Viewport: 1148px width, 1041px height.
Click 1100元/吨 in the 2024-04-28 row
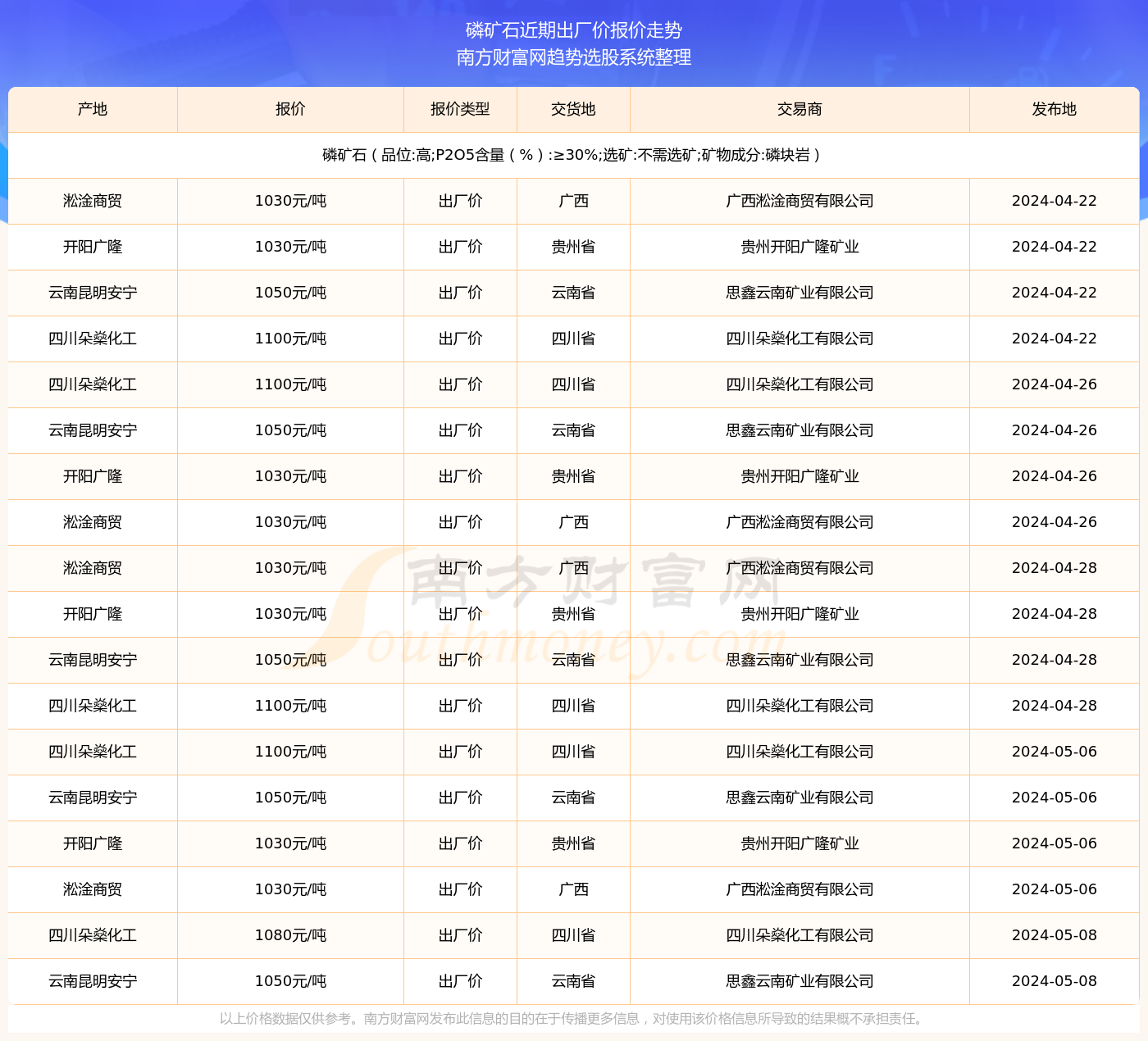(290, 706)
